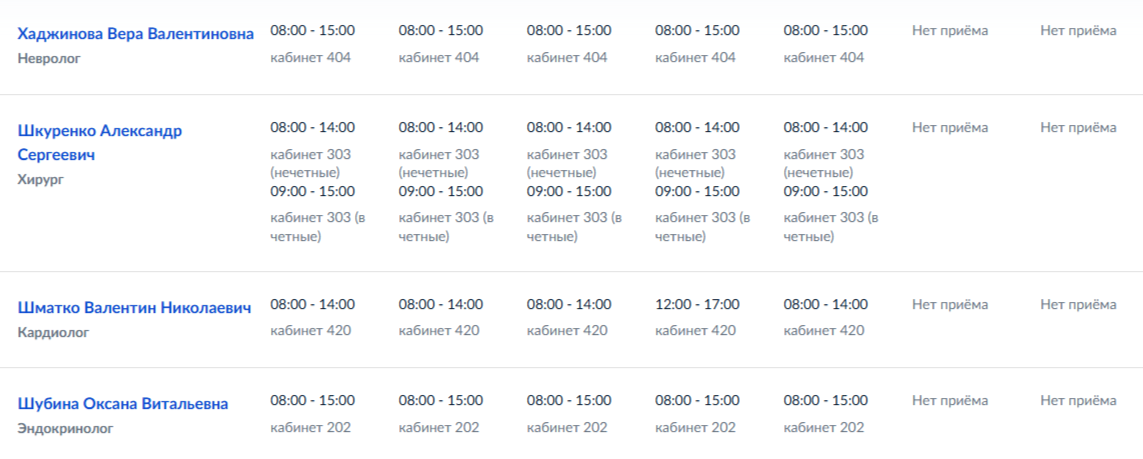
Task: Click first кабинет 202 in Шубина row
Action: pos(310,427)
